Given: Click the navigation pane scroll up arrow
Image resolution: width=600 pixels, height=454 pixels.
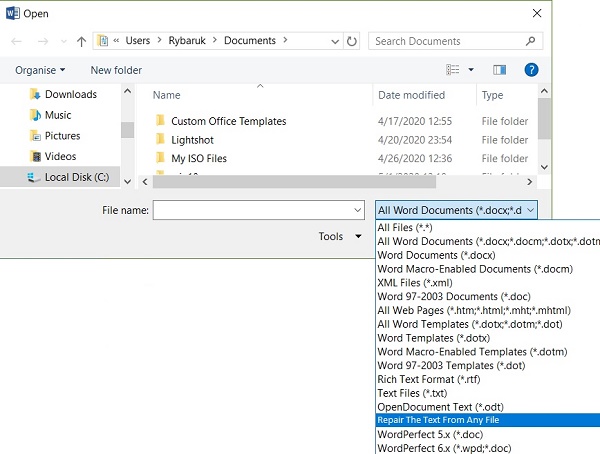Looking at the screenshot, I should [128, 91].
